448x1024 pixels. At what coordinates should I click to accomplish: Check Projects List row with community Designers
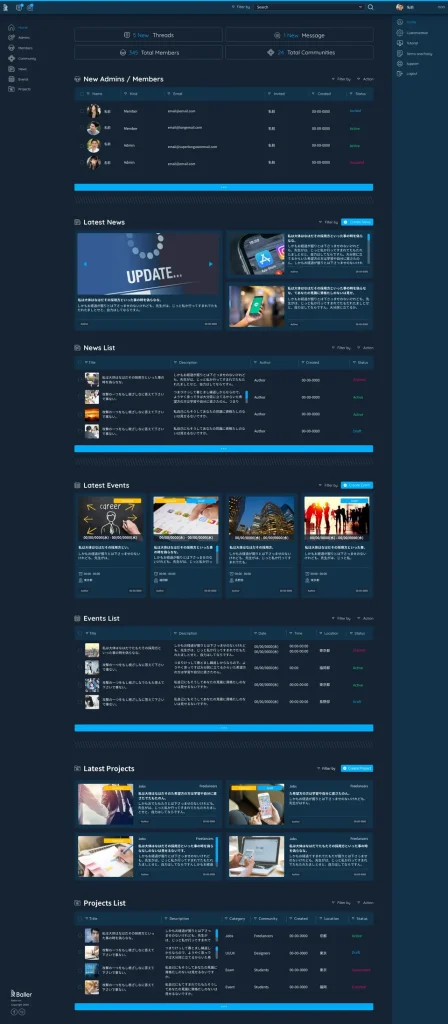click(80, 953)
